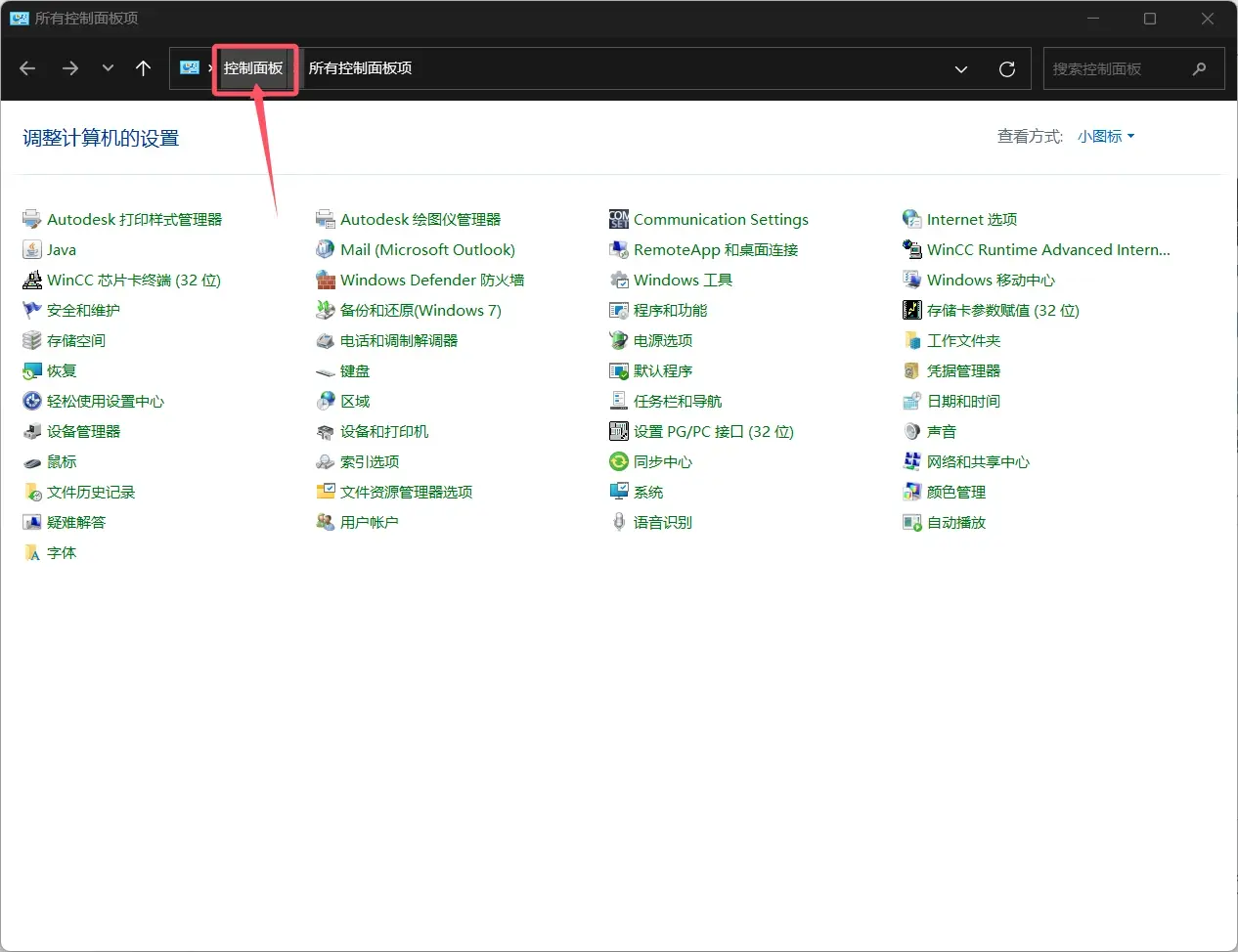This screenshot has height=952, width=1238.
Task: Open the 默认程序 link
Action: click(663, 370)
